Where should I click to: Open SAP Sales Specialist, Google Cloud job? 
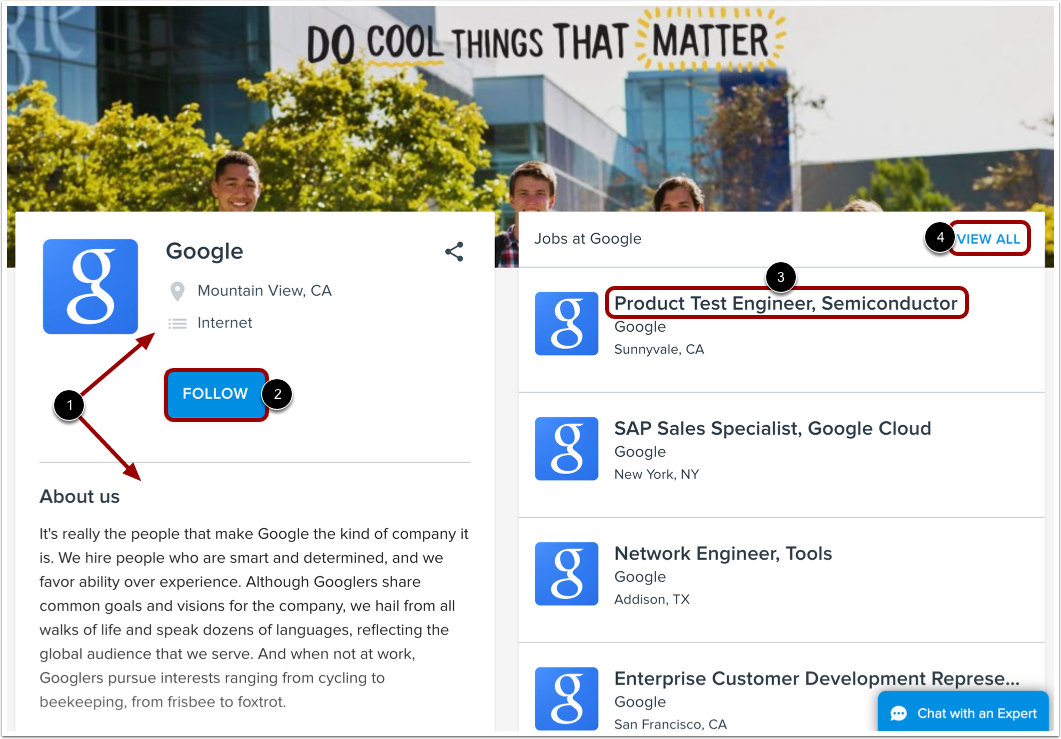click(772, 428)
